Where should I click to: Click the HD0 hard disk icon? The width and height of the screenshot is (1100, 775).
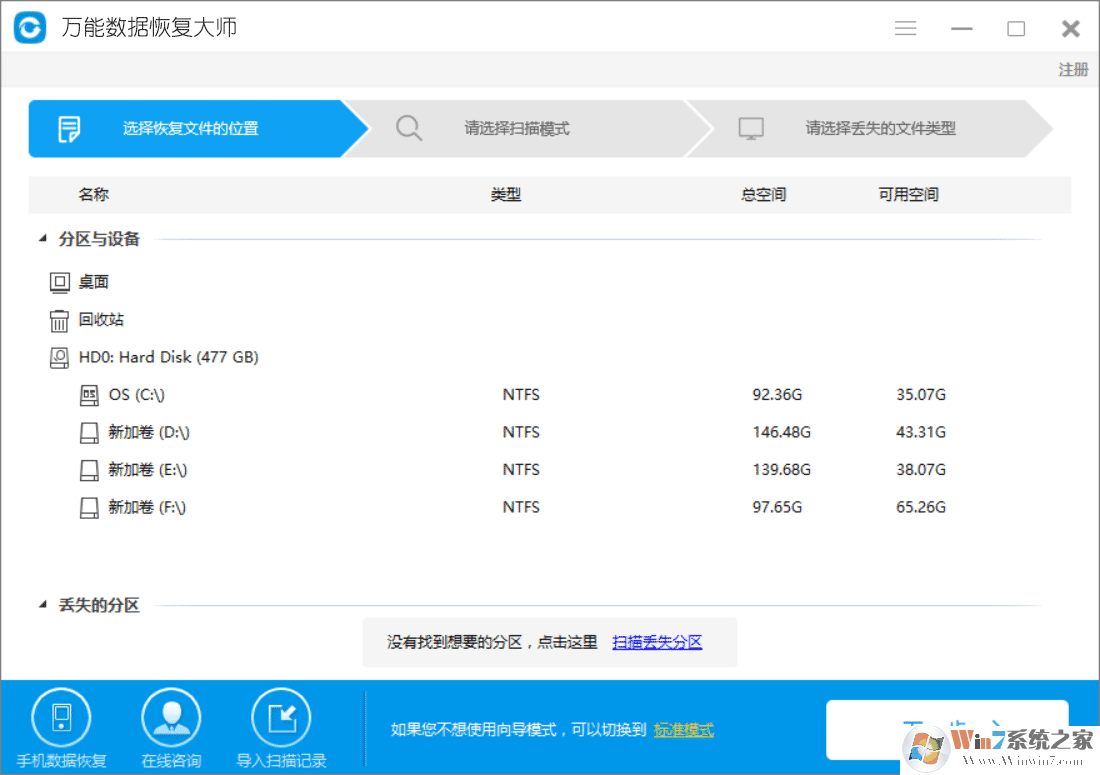pos(59,357)
